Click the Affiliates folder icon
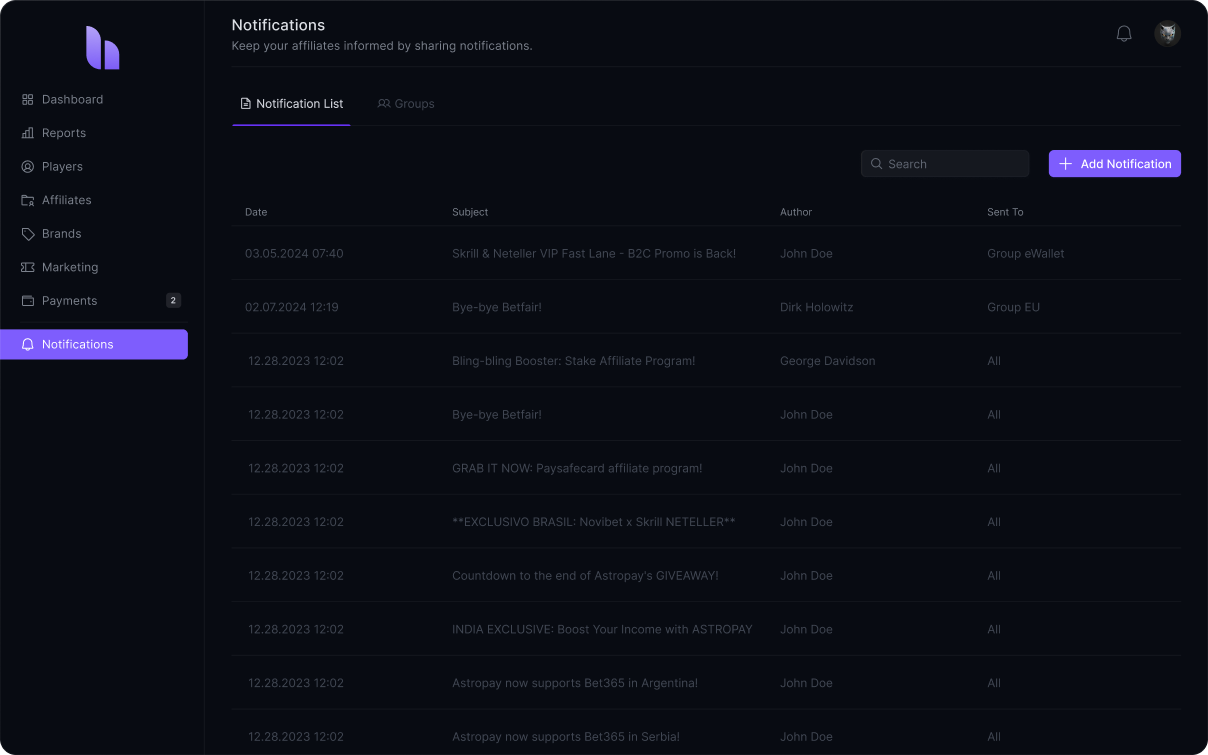 point(28,200)
